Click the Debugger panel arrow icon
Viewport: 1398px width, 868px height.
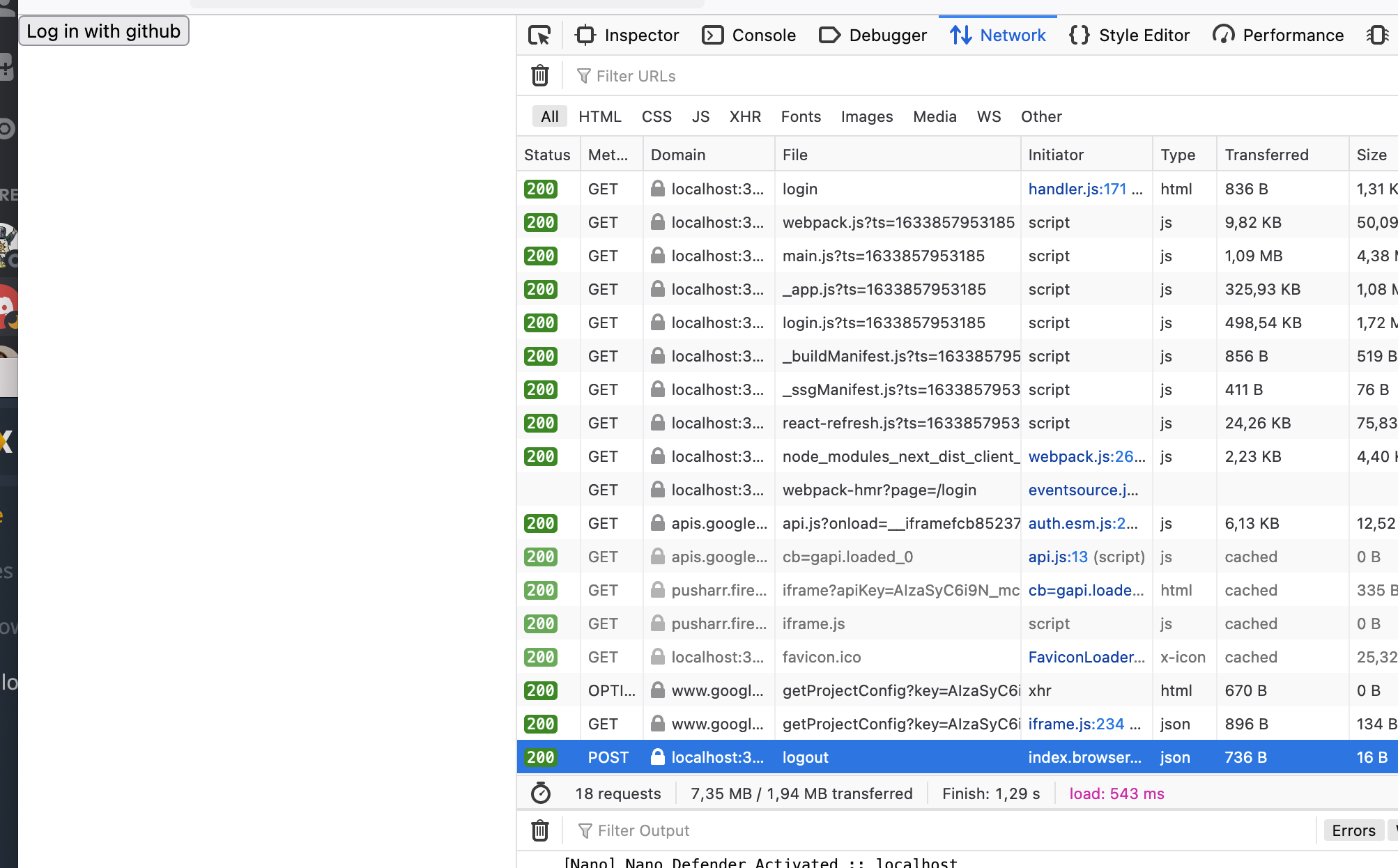(x=829, y=35)
